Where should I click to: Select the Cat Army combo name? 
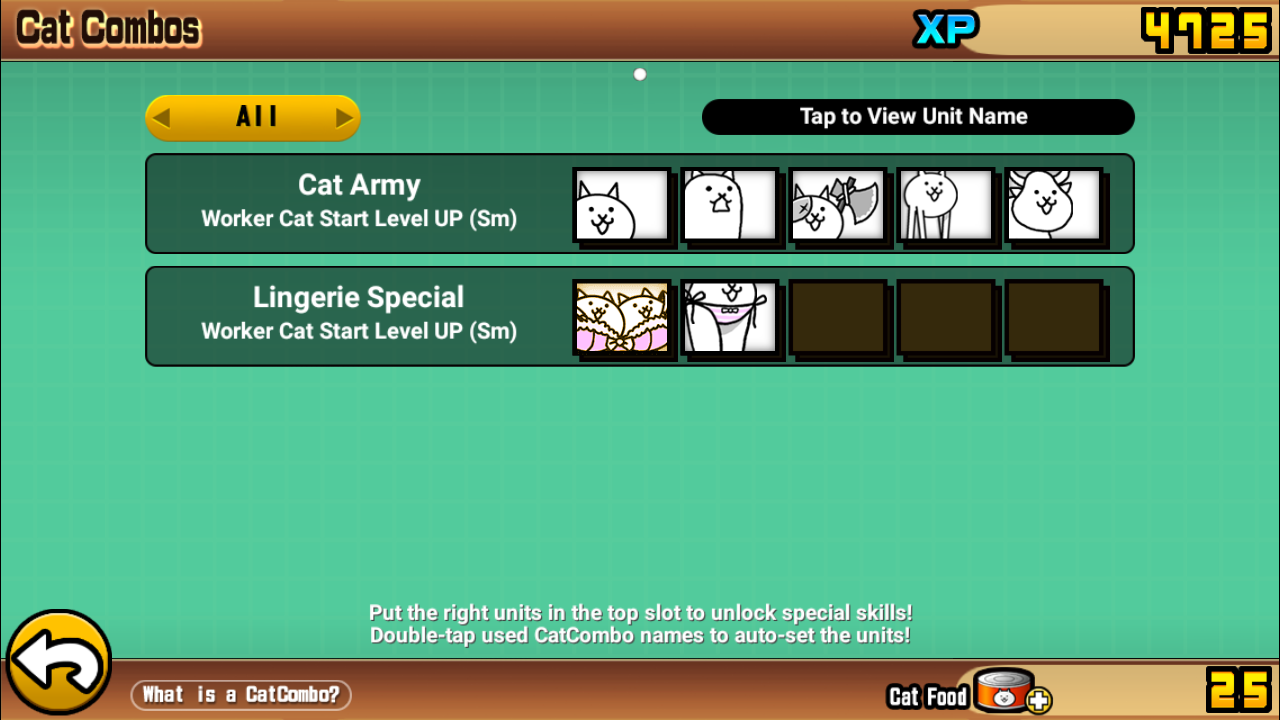(359, 185)
